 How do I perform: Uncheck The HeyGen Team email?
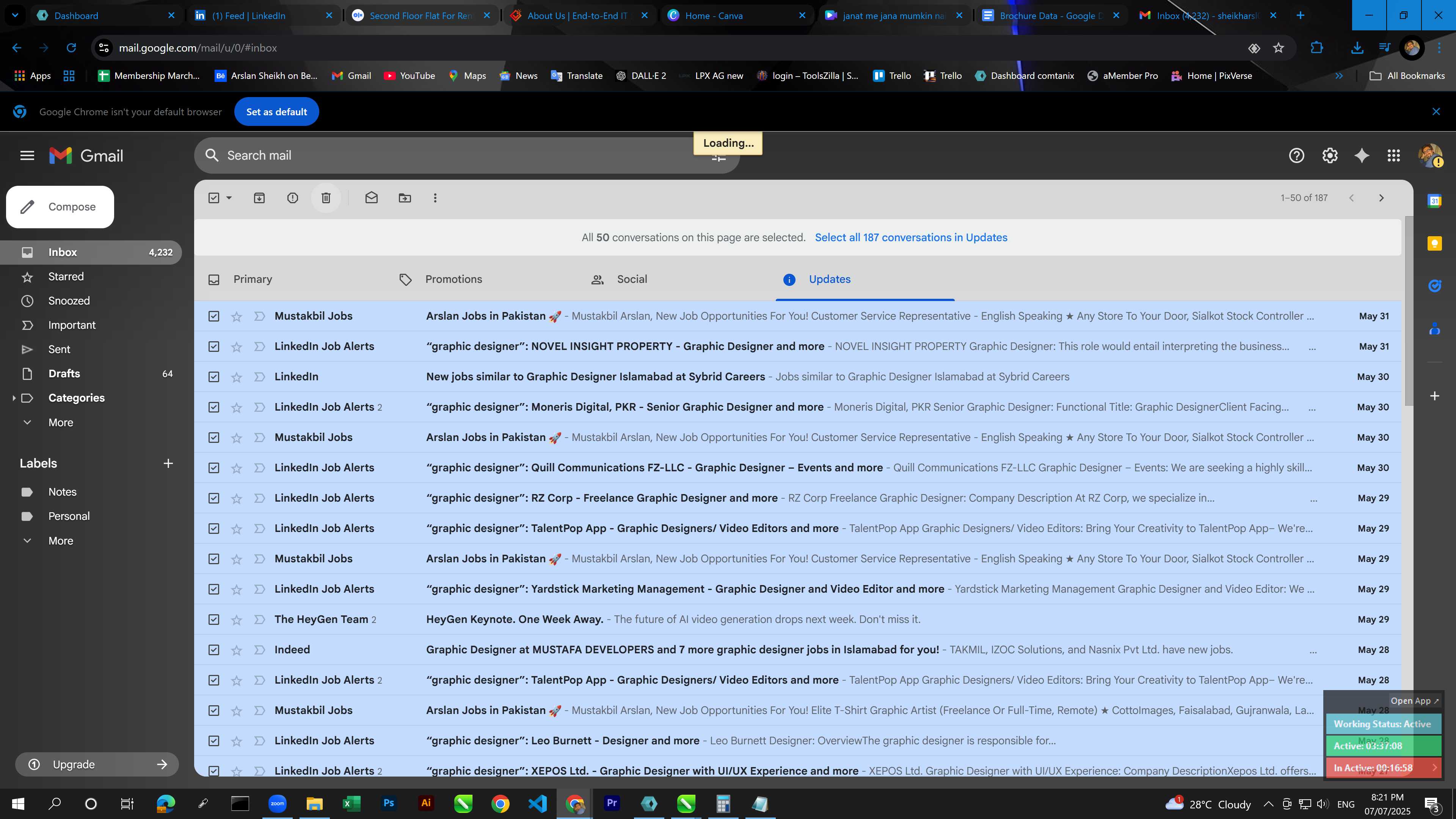(x=213, y=620)
